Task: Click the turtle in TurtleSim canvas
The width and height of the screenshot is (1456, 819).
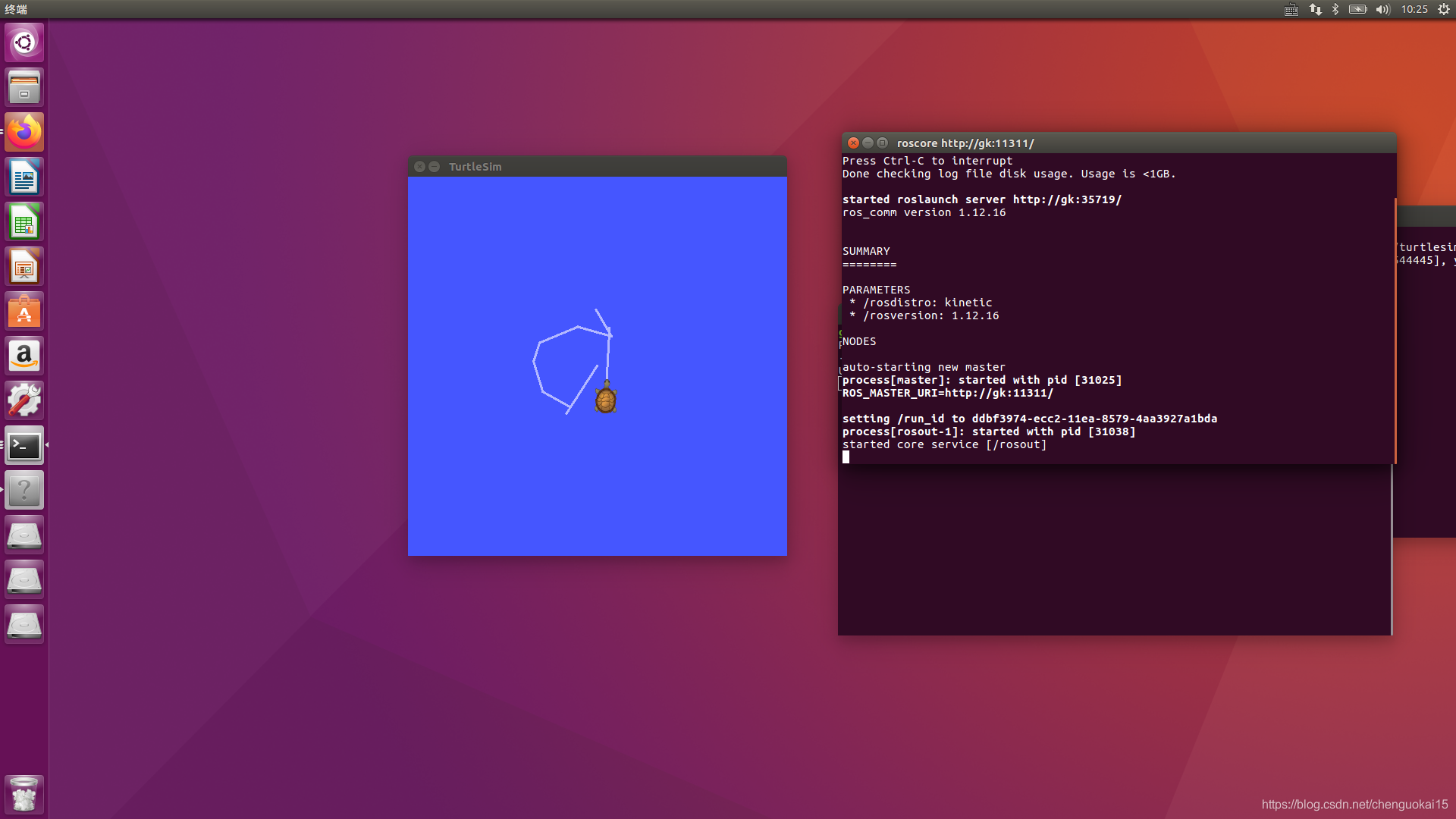Action: (x=605, y=399)
